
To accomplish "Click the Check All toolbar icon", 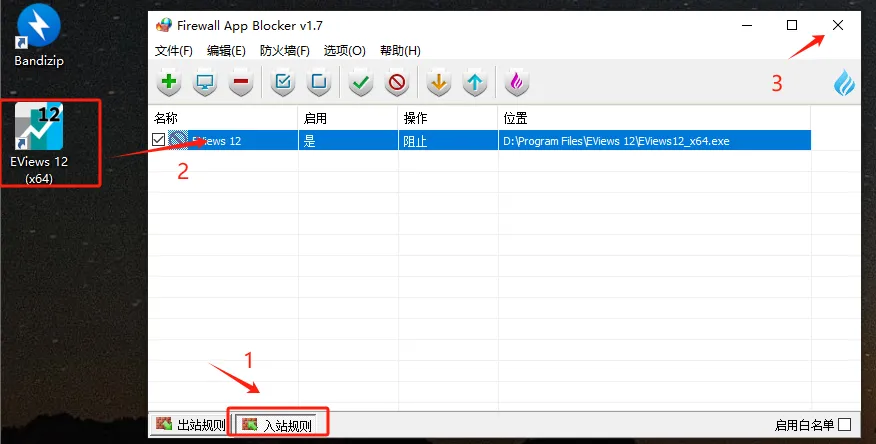I will click(x=283, y=82).
